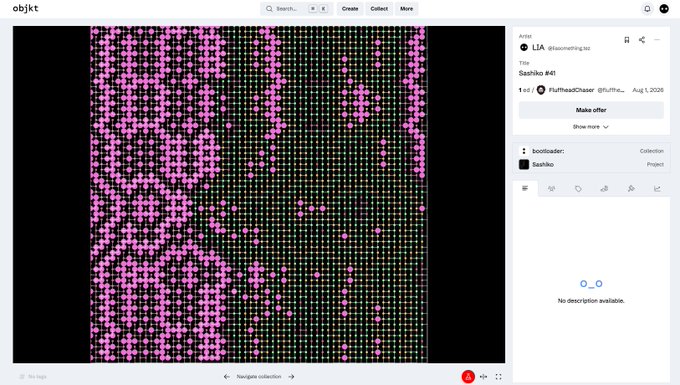Click the Collection label text

(x=652, y=151)
